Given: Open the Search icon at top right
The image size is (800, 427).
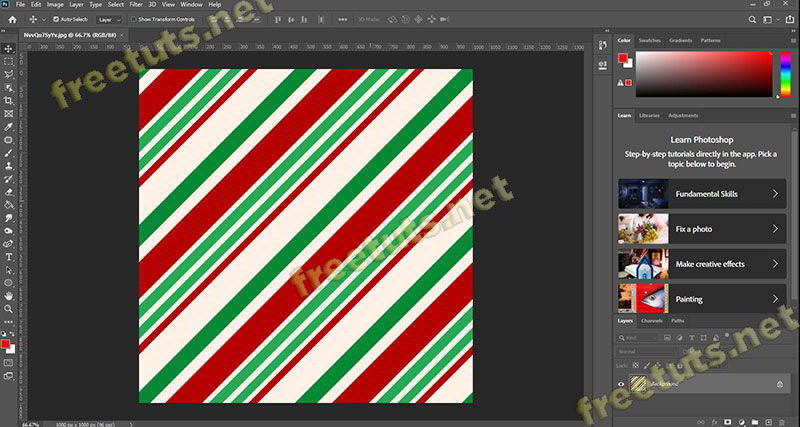Looking at the screenshot, I should tap(752, 19).
